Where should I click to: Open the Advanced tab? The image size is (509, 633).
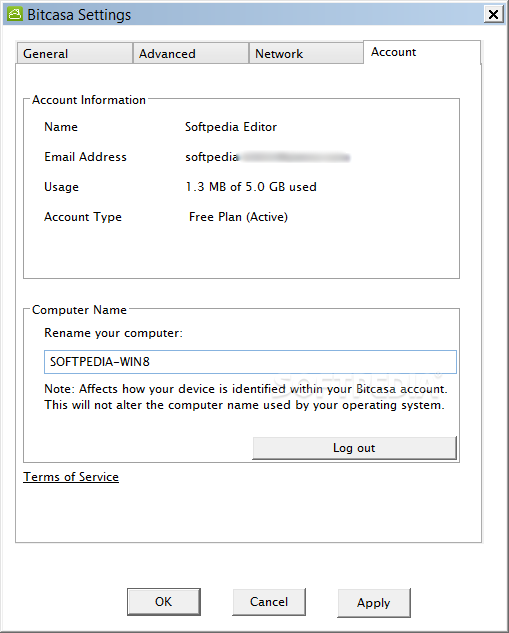(191, 53)
